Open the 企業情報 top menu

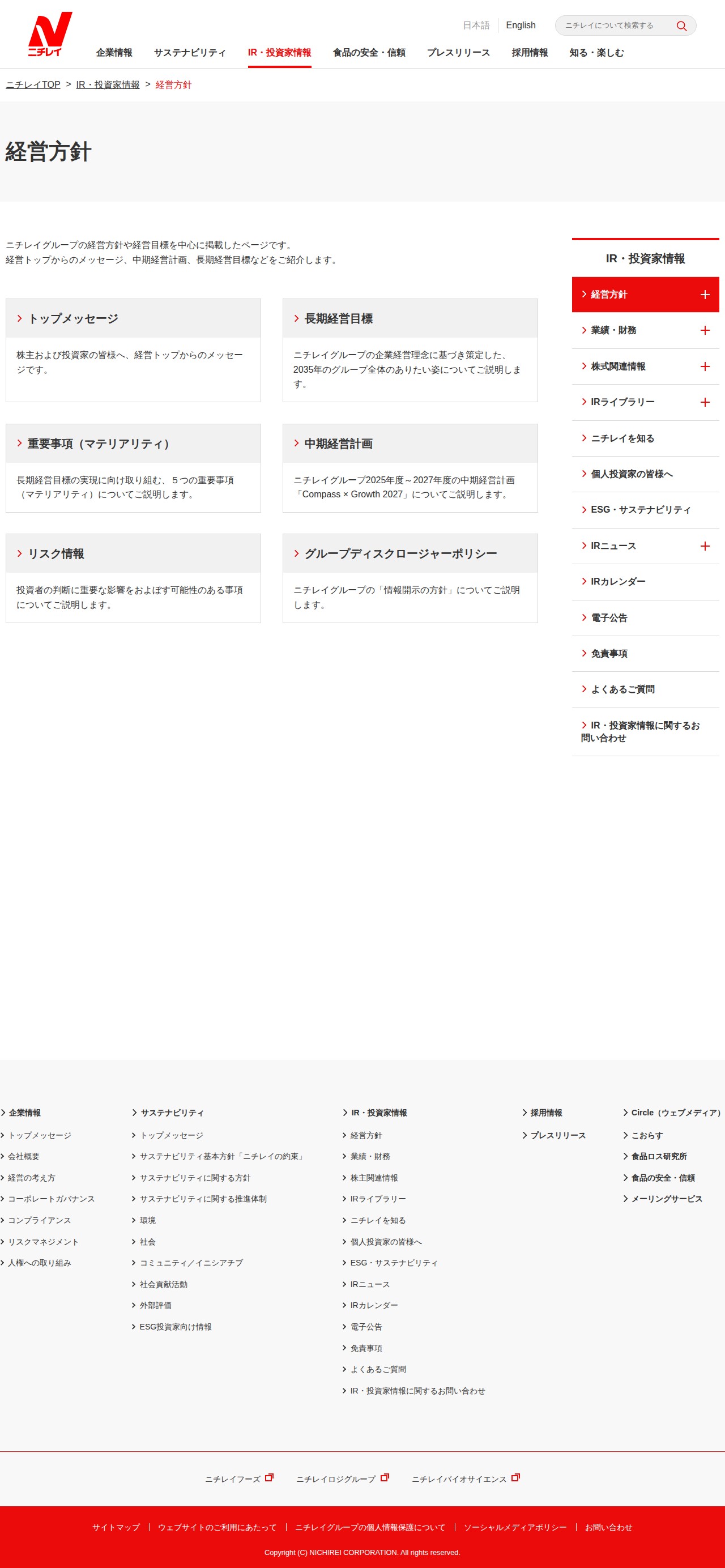tap(114, 52)
